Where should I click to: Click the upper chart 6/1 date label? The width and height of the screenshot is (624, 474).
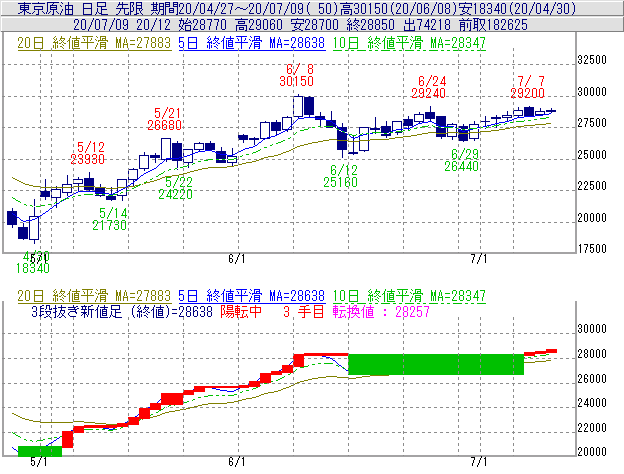point(237,259)
